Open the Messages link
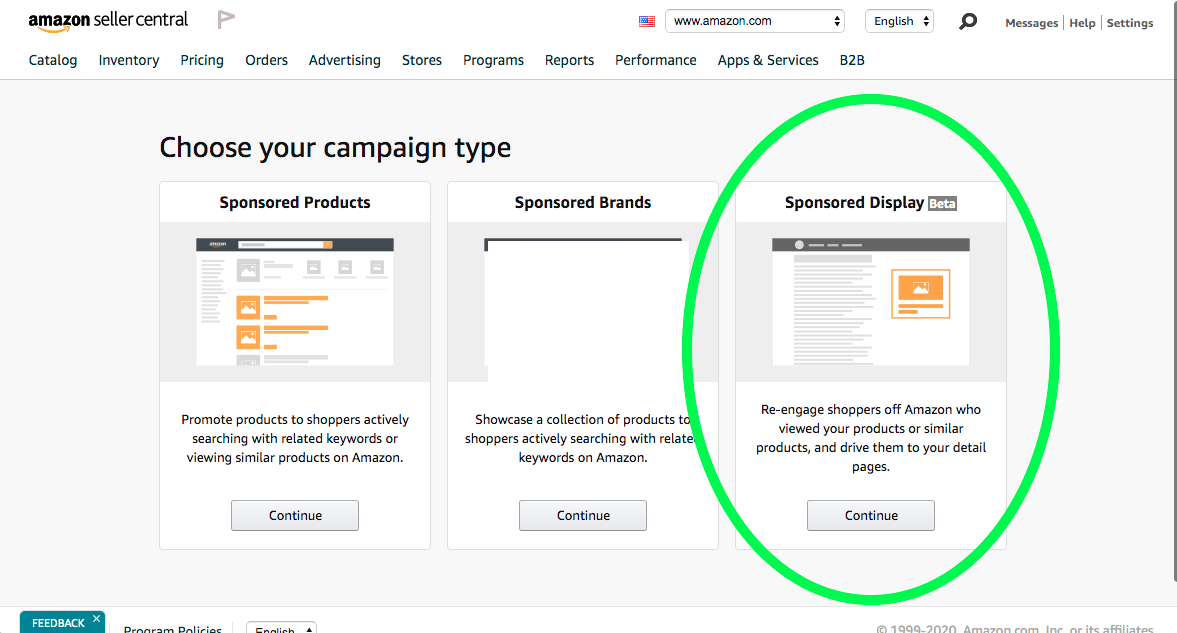The height and width of the screenshot is (633, 1177). tap(1031, 23)
